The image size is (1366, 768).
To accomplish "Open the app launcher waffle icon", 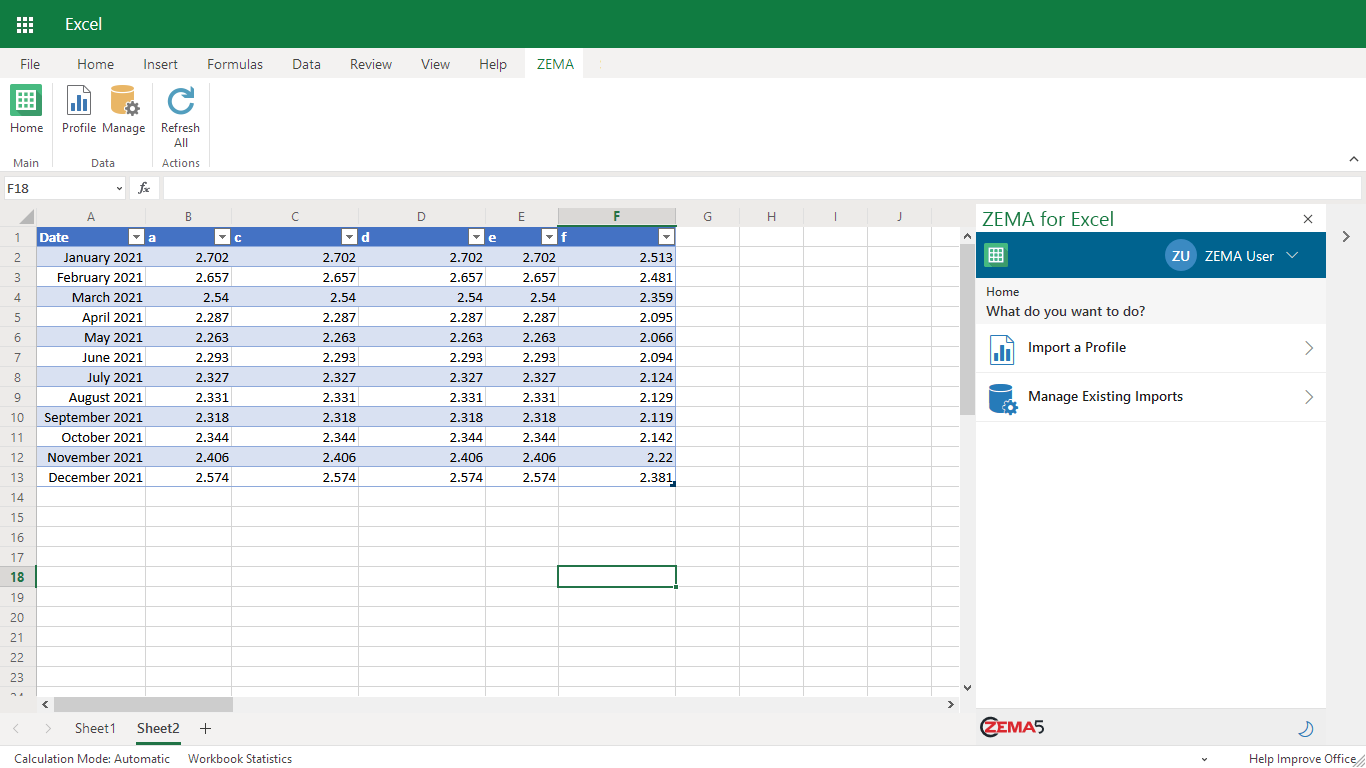I will (x=25, y=24).
